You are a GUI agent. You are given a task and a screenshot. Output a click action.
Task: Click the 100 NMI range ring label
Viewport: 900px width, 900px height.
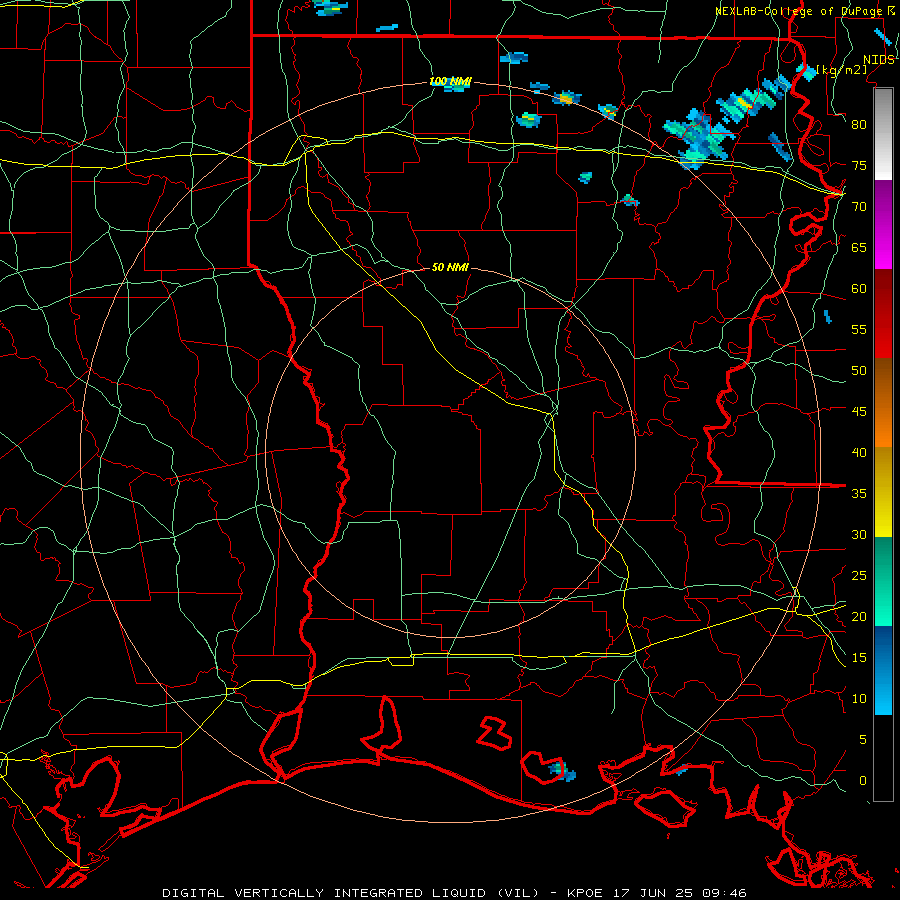450,82
